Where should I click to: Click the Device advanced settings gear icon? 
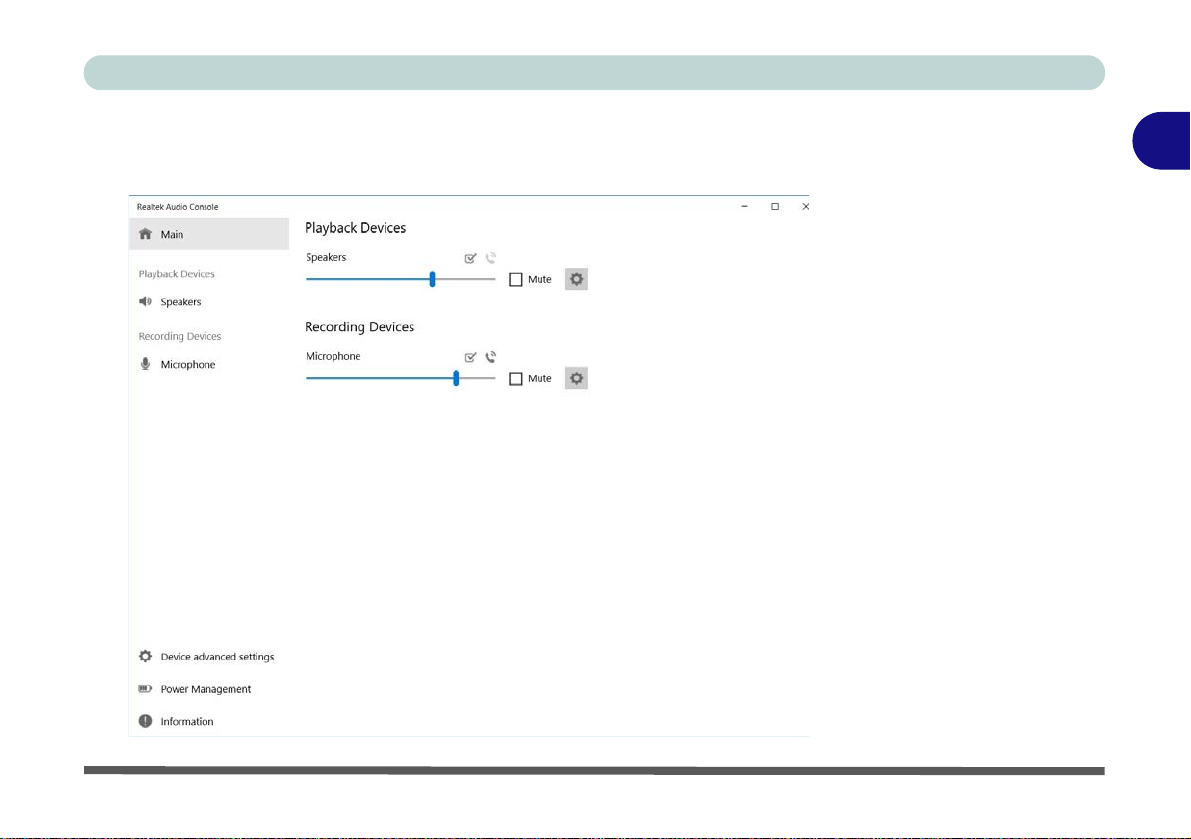[145, 656]
